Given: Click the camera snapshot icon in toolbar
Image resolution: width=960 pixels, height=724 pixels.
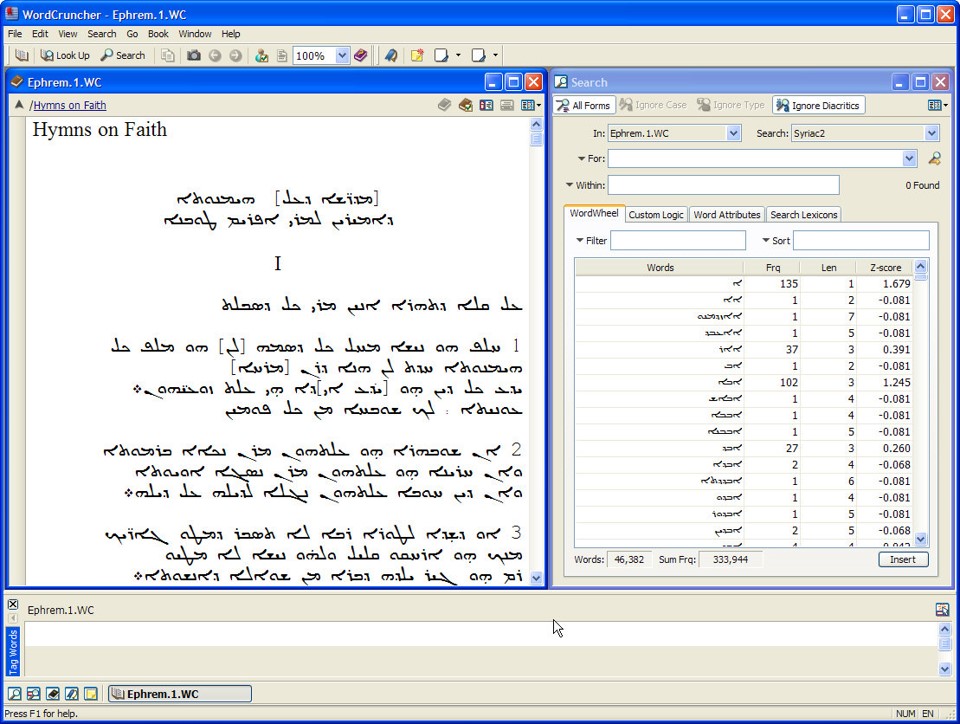Looking at the screenshot, I should click(194, 56).
